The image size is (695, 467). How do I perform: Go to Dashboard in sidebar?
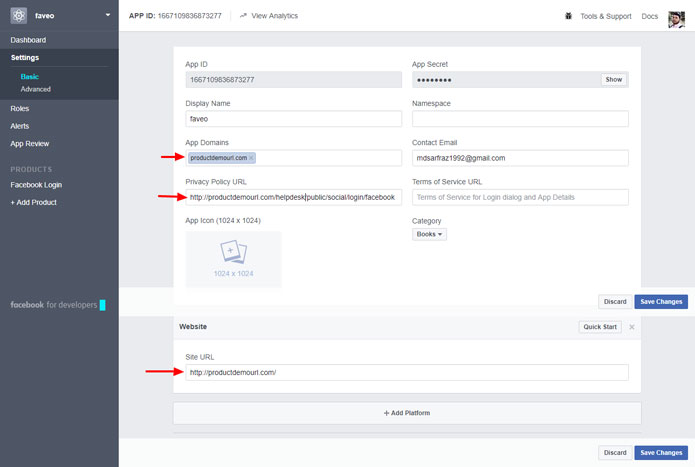[x=28, y=40]
